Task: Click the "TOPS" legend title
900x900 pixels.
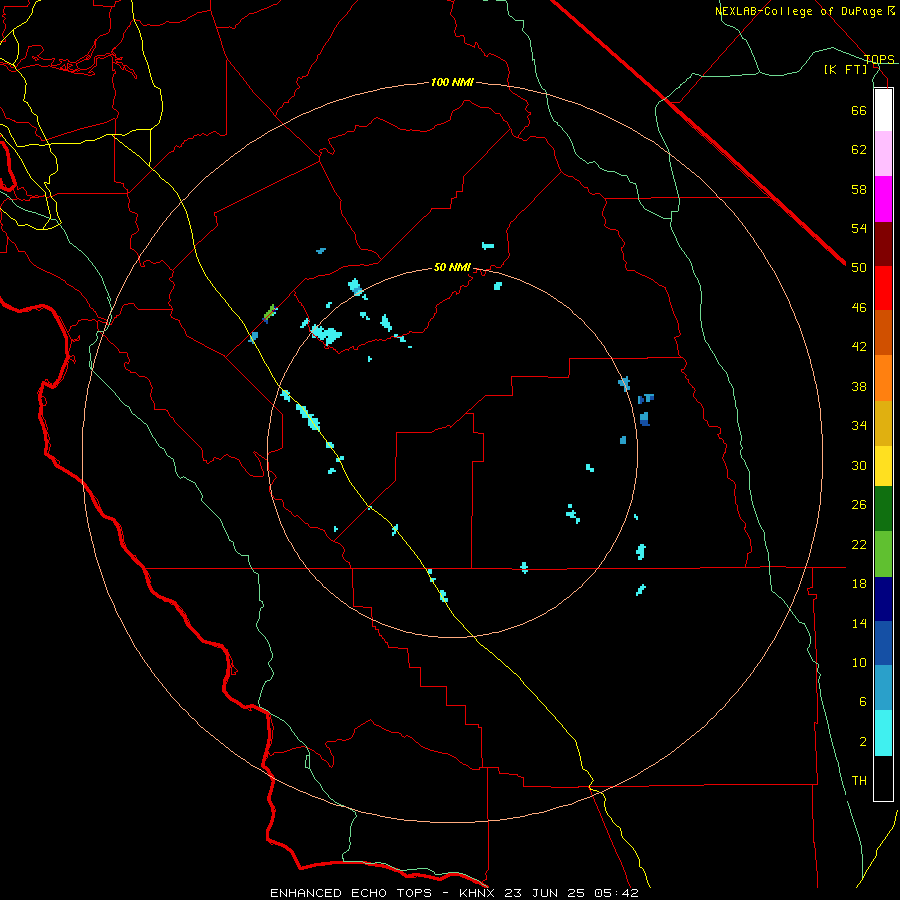Action: (879, 59)
